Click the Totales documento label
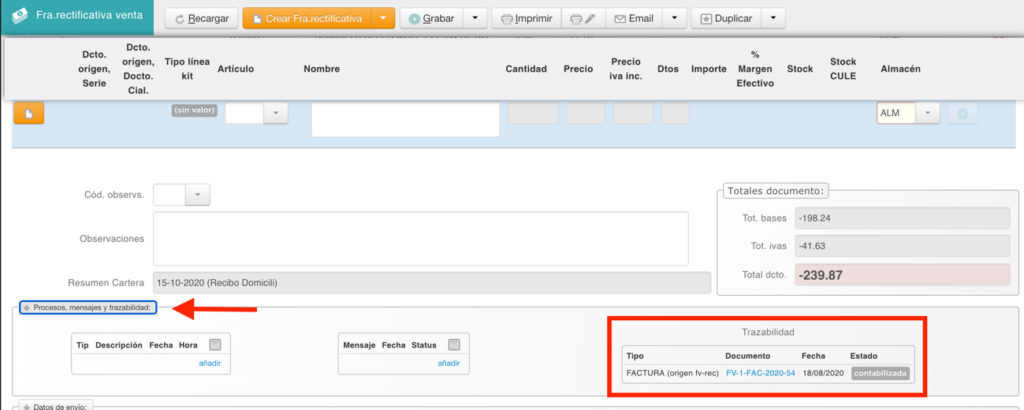This screenshot has height=410, width=1024. pyautogui.click(x=776, y=191)
